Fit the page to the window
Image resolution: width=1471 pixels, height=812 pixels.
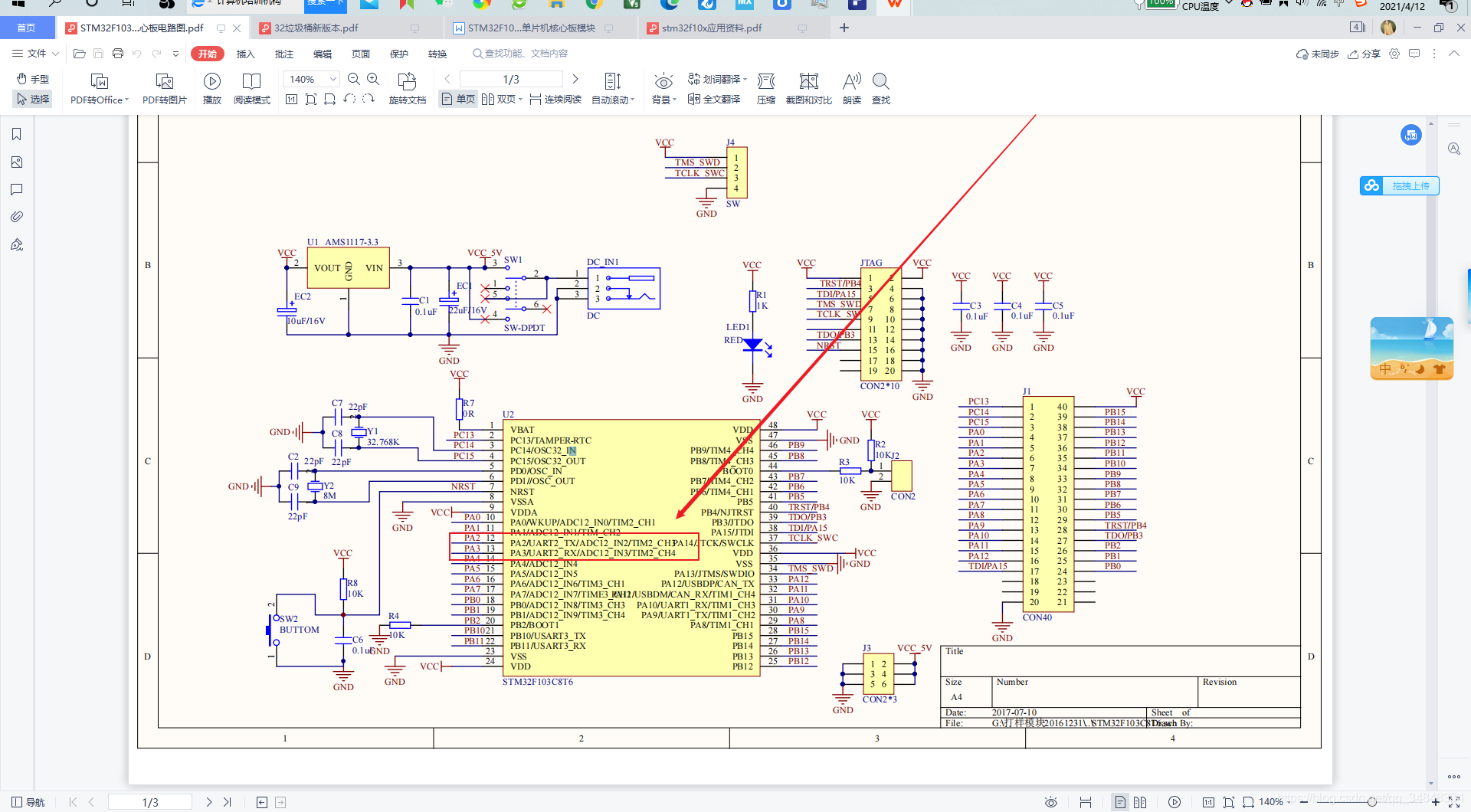coord(310,99)
